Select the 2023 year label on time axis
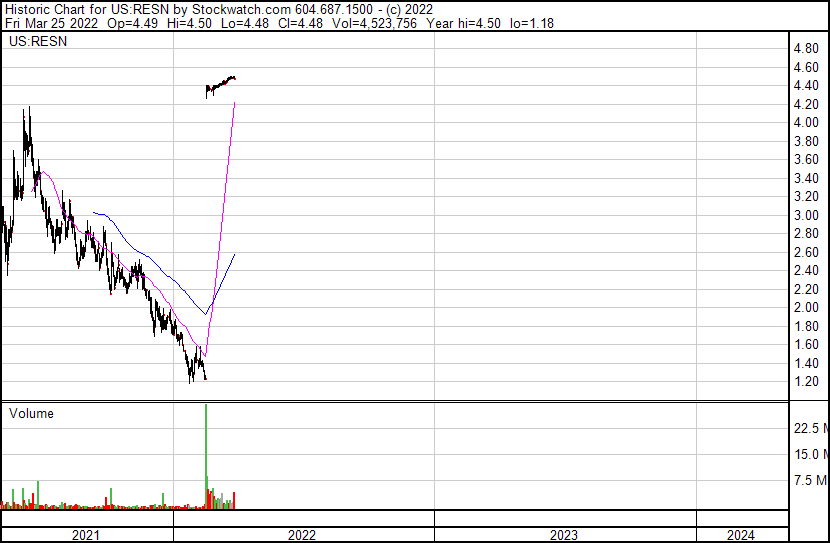 point(563,535)
